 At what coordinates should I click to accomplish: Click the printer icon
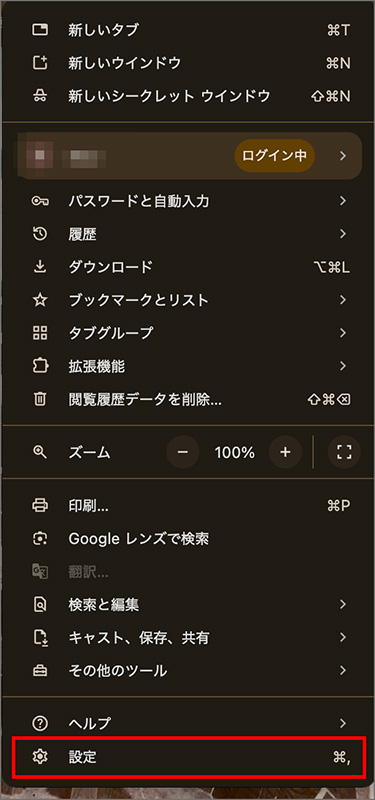tap(40, 506)
